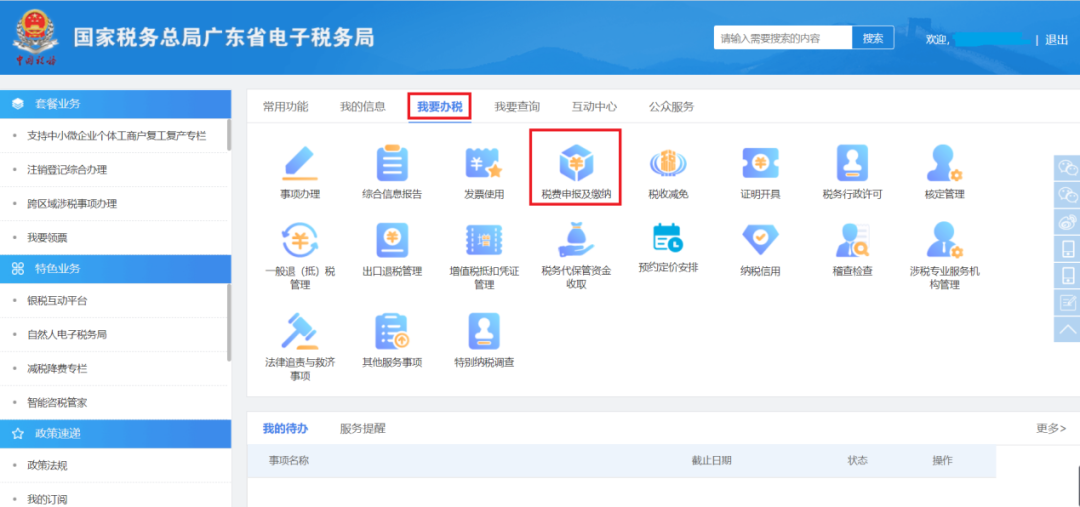Image resolution: width=1080 pixels, height=507 pixels.
Task: Open the 纳税信用 diamond icon
Action: pos(760,240)
